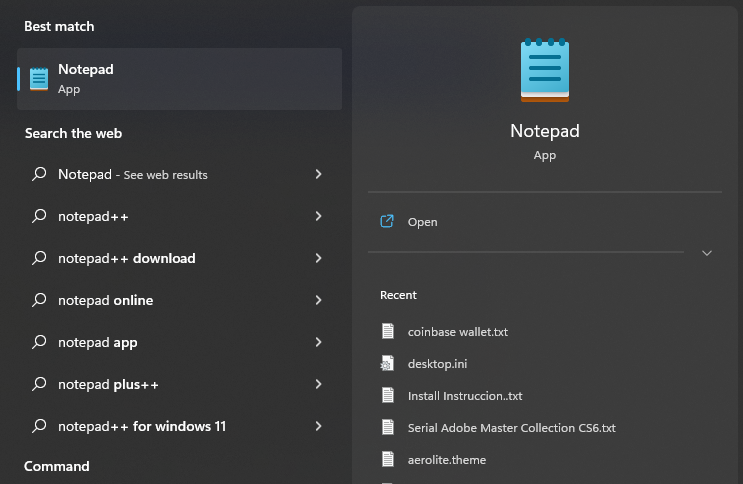Click search icon beside 'Notepad - See web results'
This screenshot has width=743, height=484.
[39, 174]
